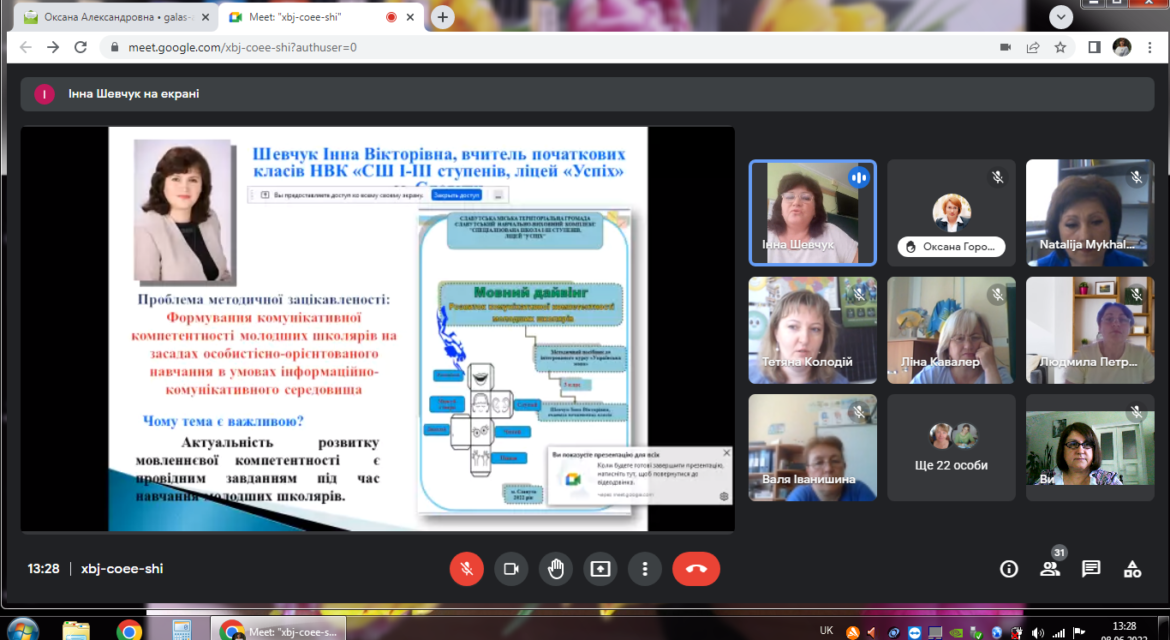Click the volume icon in system tray
The width and height of the screenshot is (1170, 640).
click(x=1038, y=633)
